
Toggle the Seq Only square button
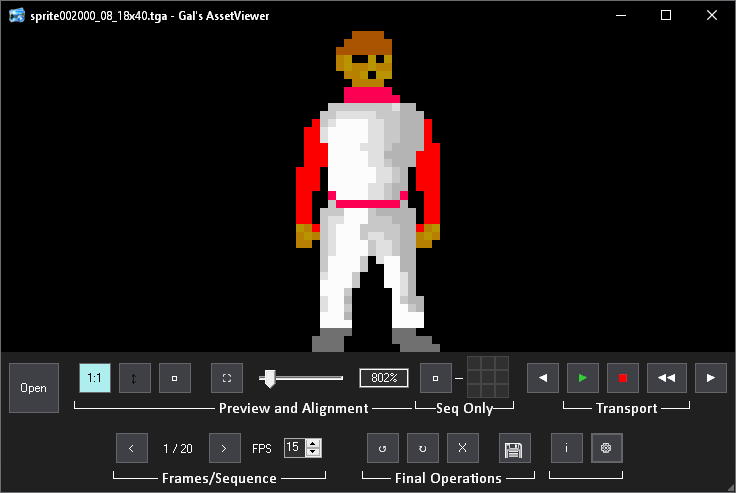[x=436, y=378]
